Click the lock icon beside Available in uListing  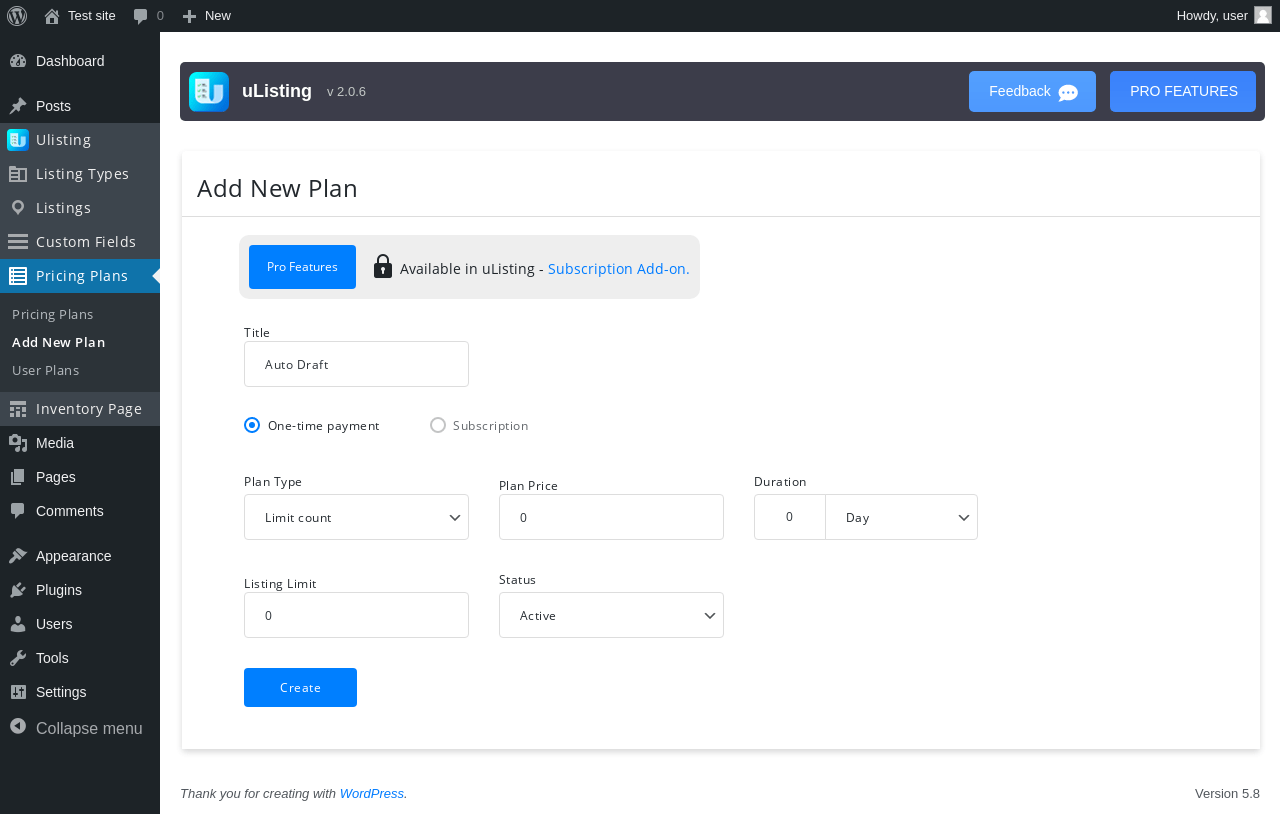[x=383, y=266]
